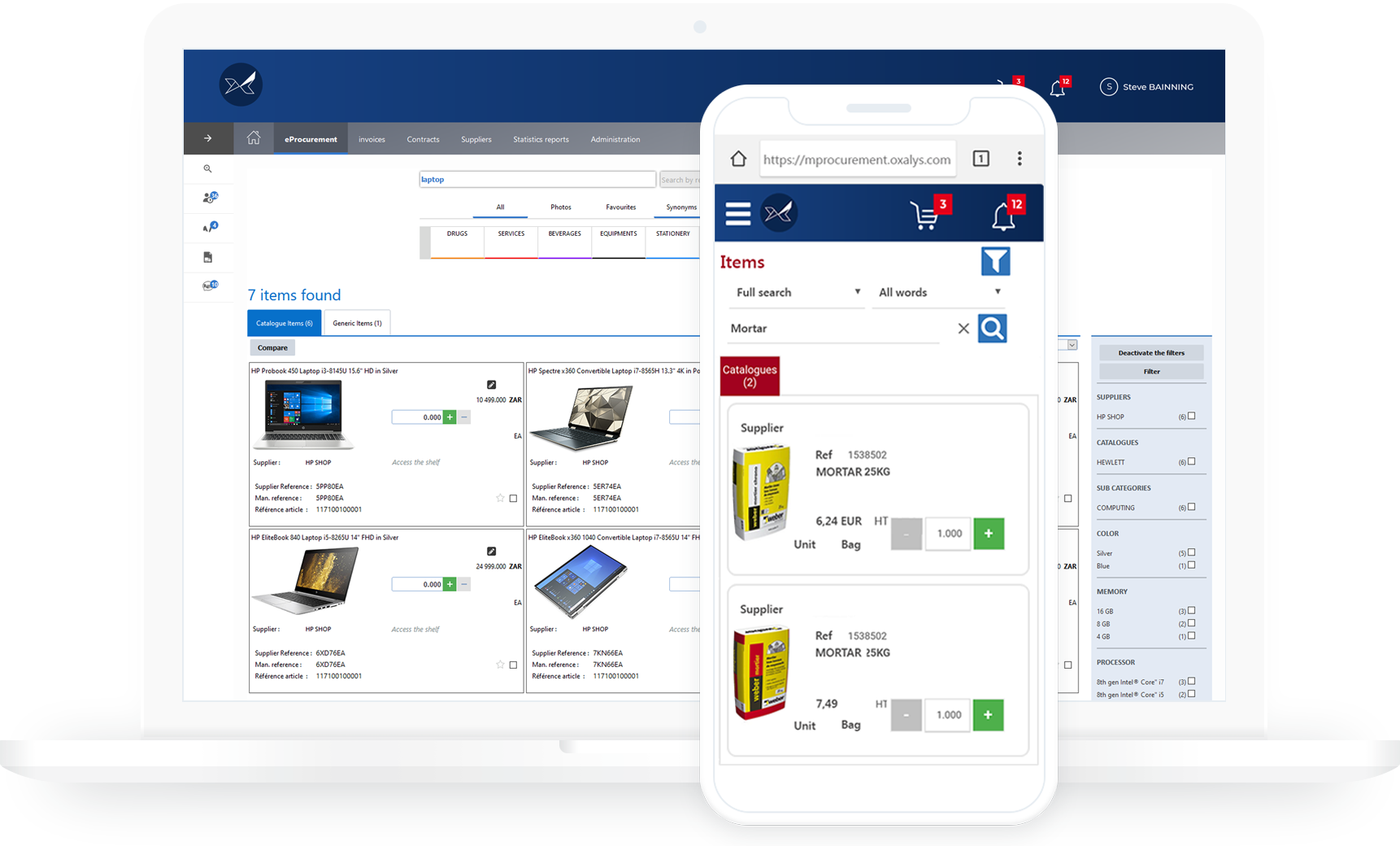This screenshot has width=1400, height=846.
Task: Open sidebar user icon with 36 badge
Action: pos(210,197)
